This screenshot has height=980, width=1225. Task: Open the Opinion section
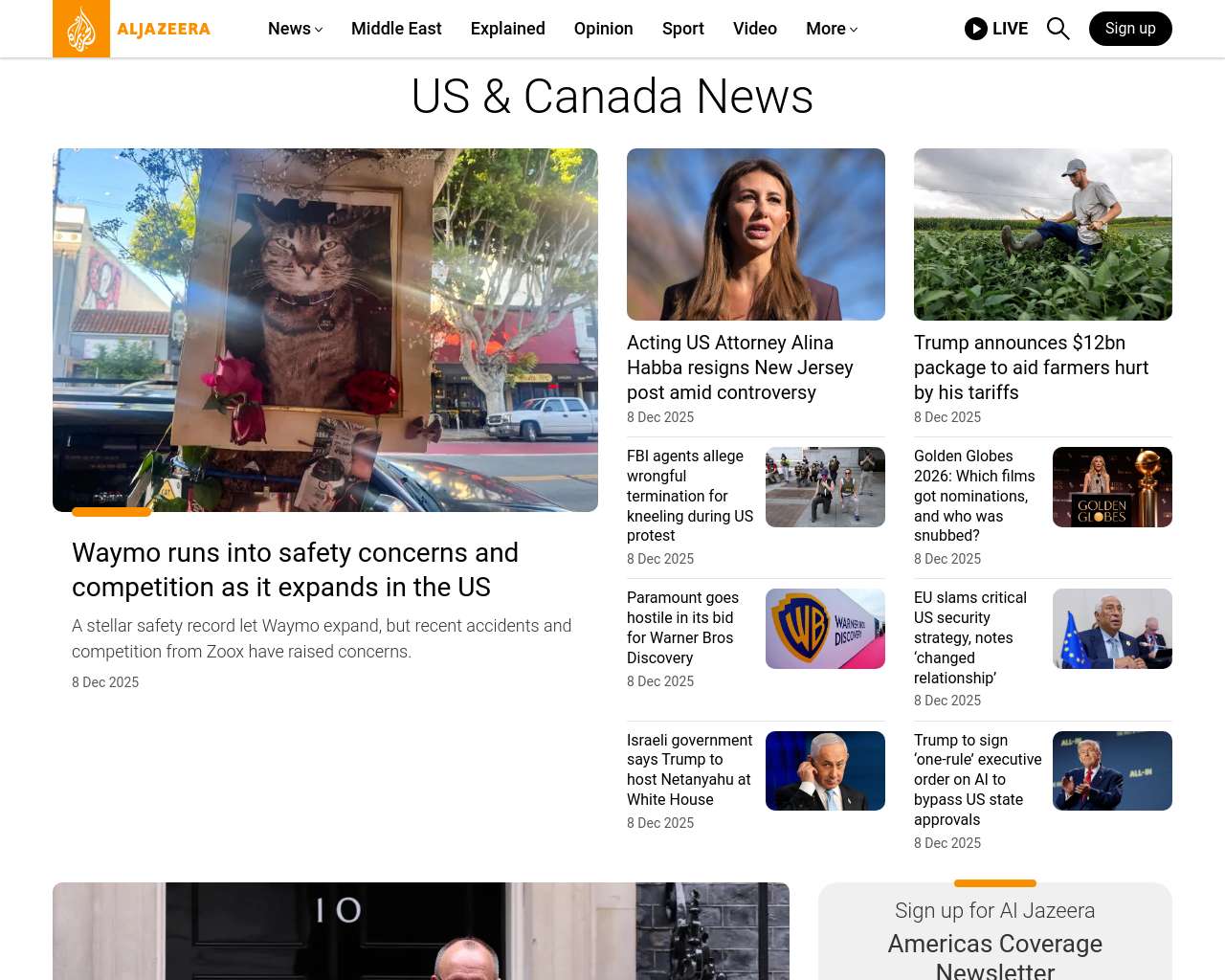click(604, 29)
